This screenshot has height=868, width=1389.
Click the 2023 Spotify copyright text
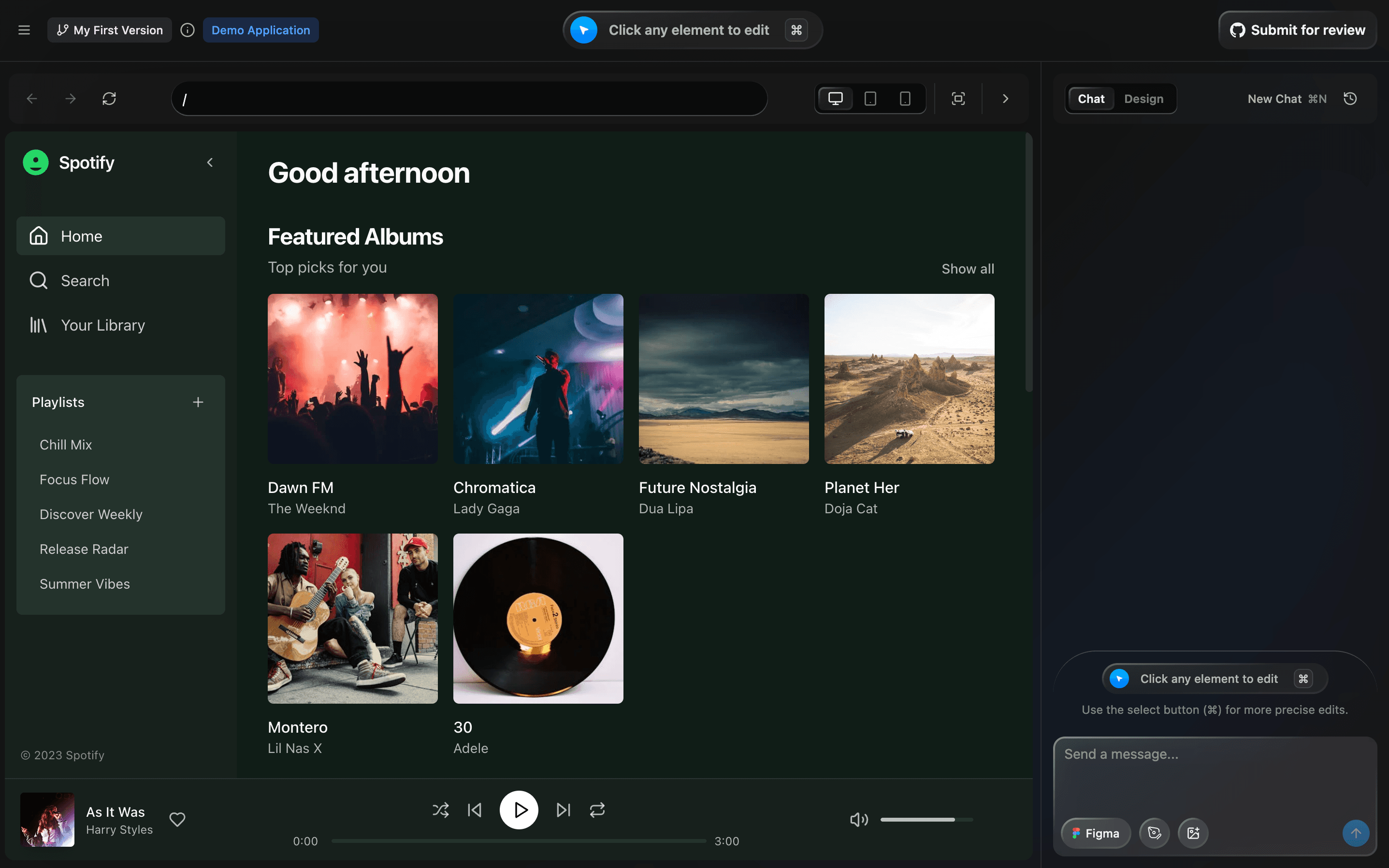[x=62, y=755]
